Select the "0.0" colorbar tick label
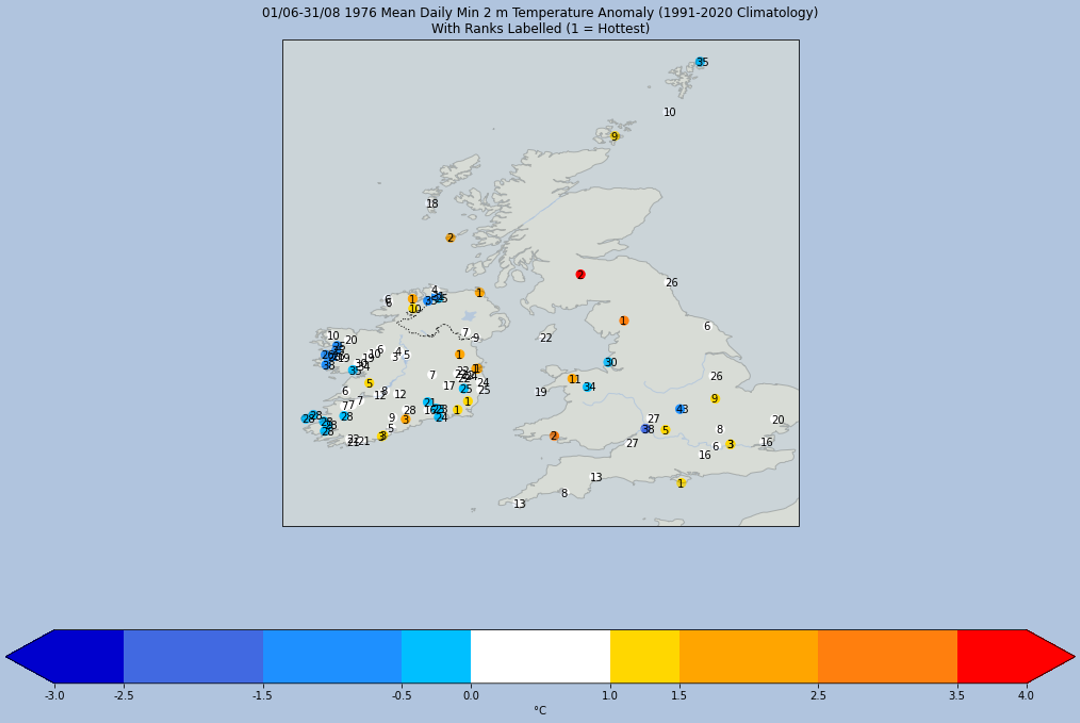 [x=471, y=695]
